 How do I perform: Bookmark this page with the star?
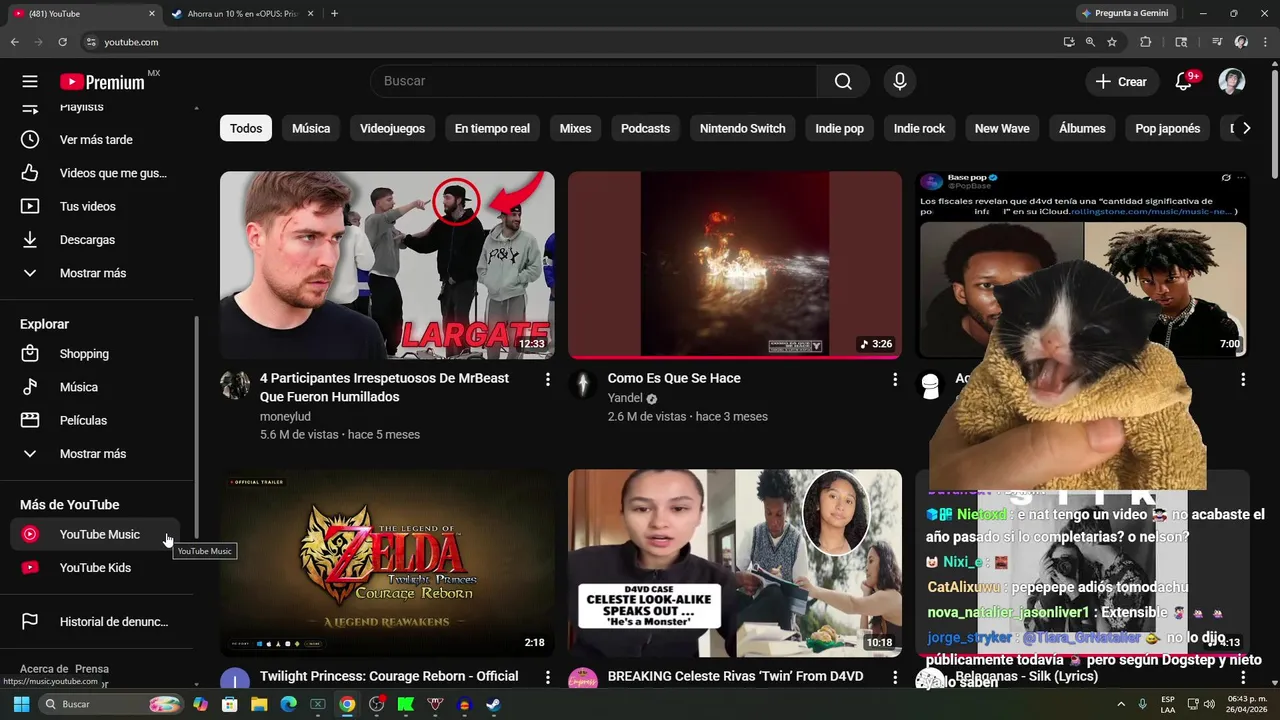click(1112, 42)
